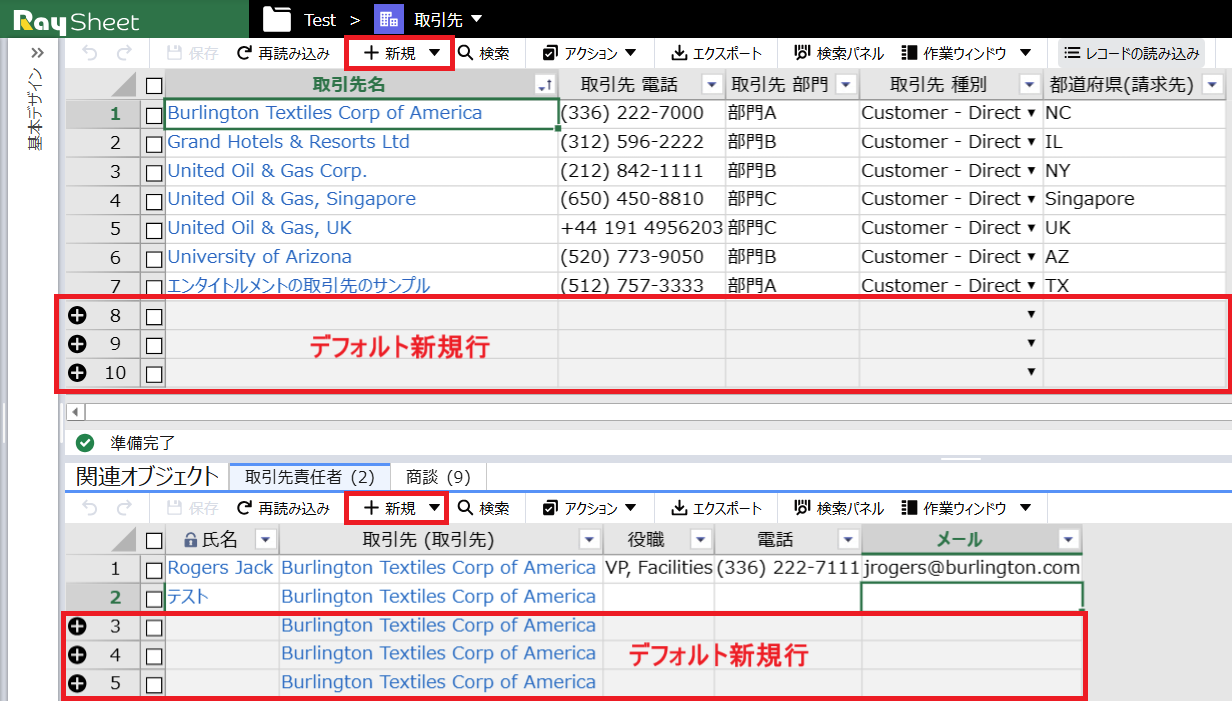The height and width of the screenshot is (701, 1232).
Task: Open the 新規 dropdown arrow in upper toolbar
Action: coord(434,53)
